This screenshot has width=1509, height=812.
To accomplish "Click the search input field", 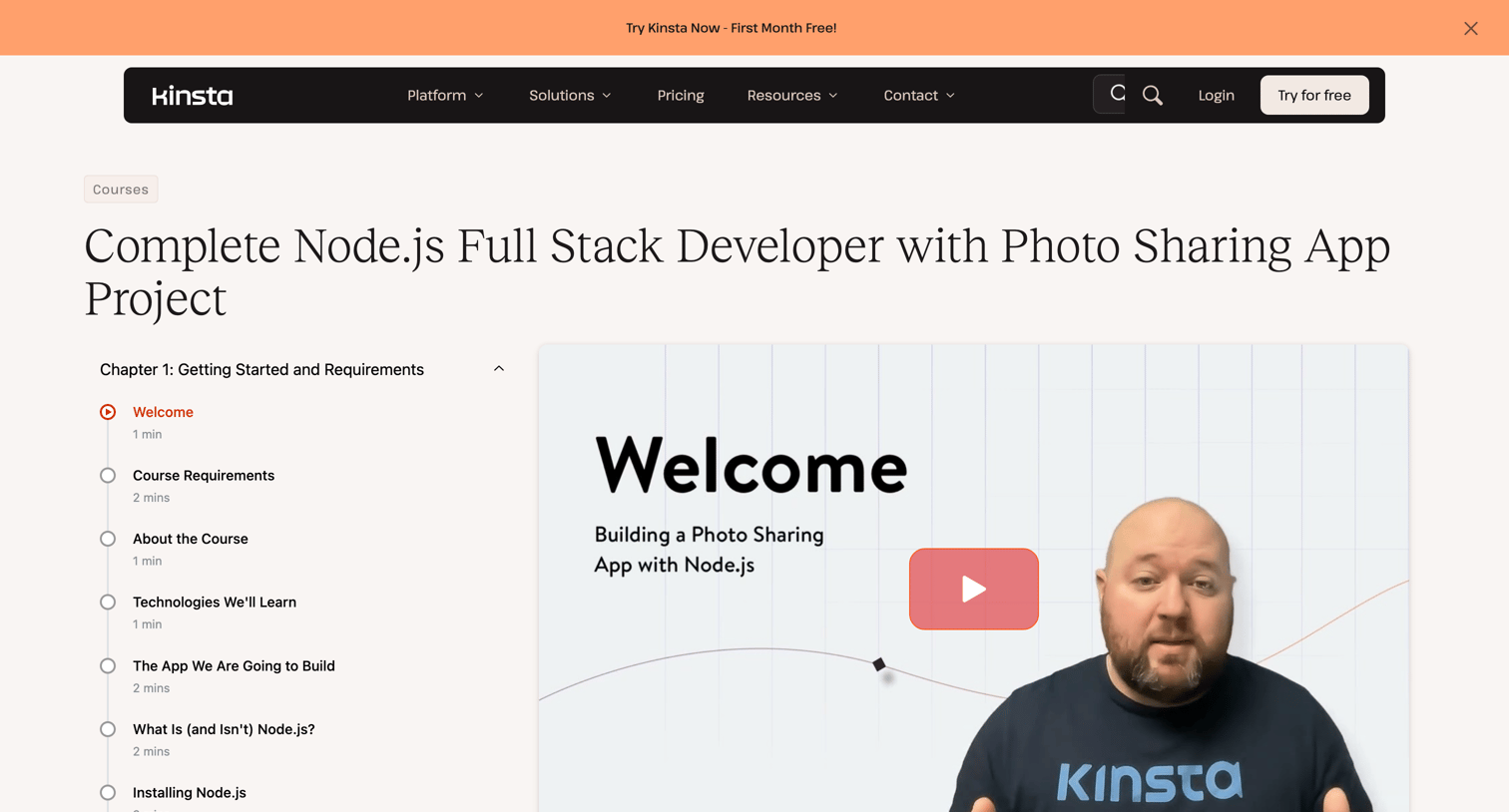I will pyautogui.click(x=1110, y=94).
